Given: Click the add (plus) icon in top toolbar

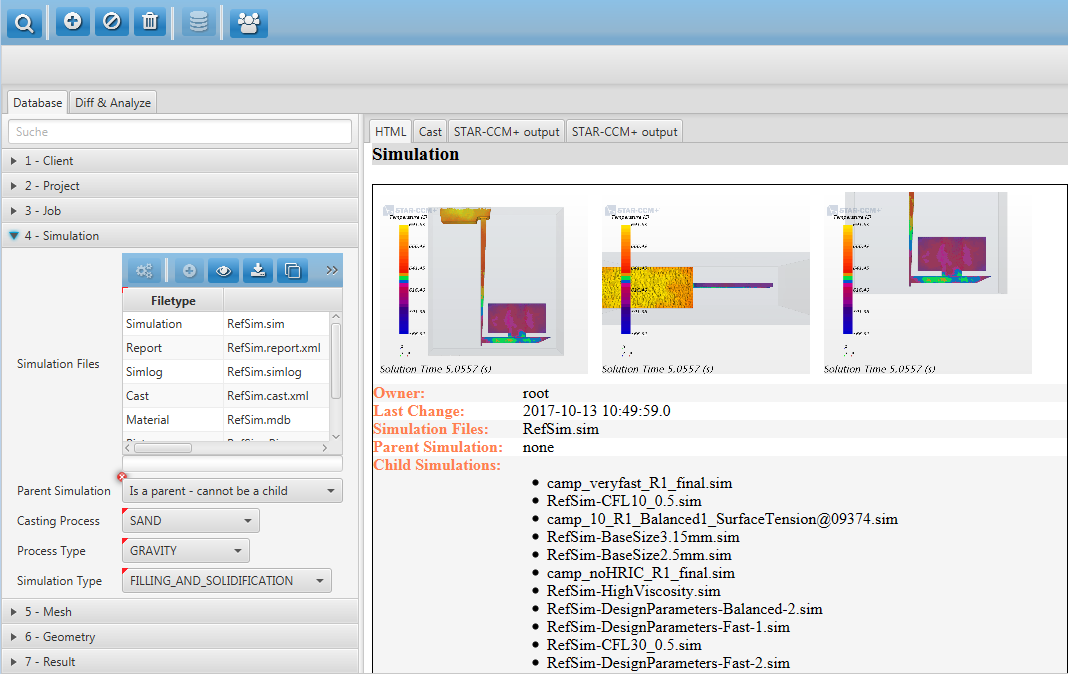Looking at the screenshot, I should (72, 21).
